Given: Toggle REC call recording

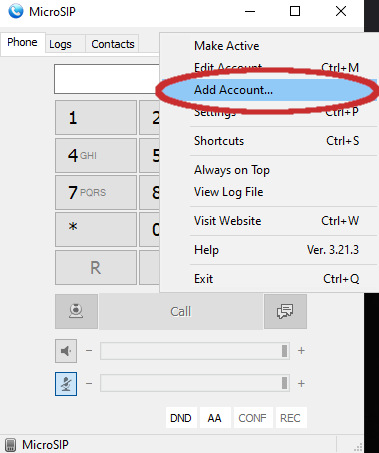Looking at the screenshot, I should pos(290,418).
